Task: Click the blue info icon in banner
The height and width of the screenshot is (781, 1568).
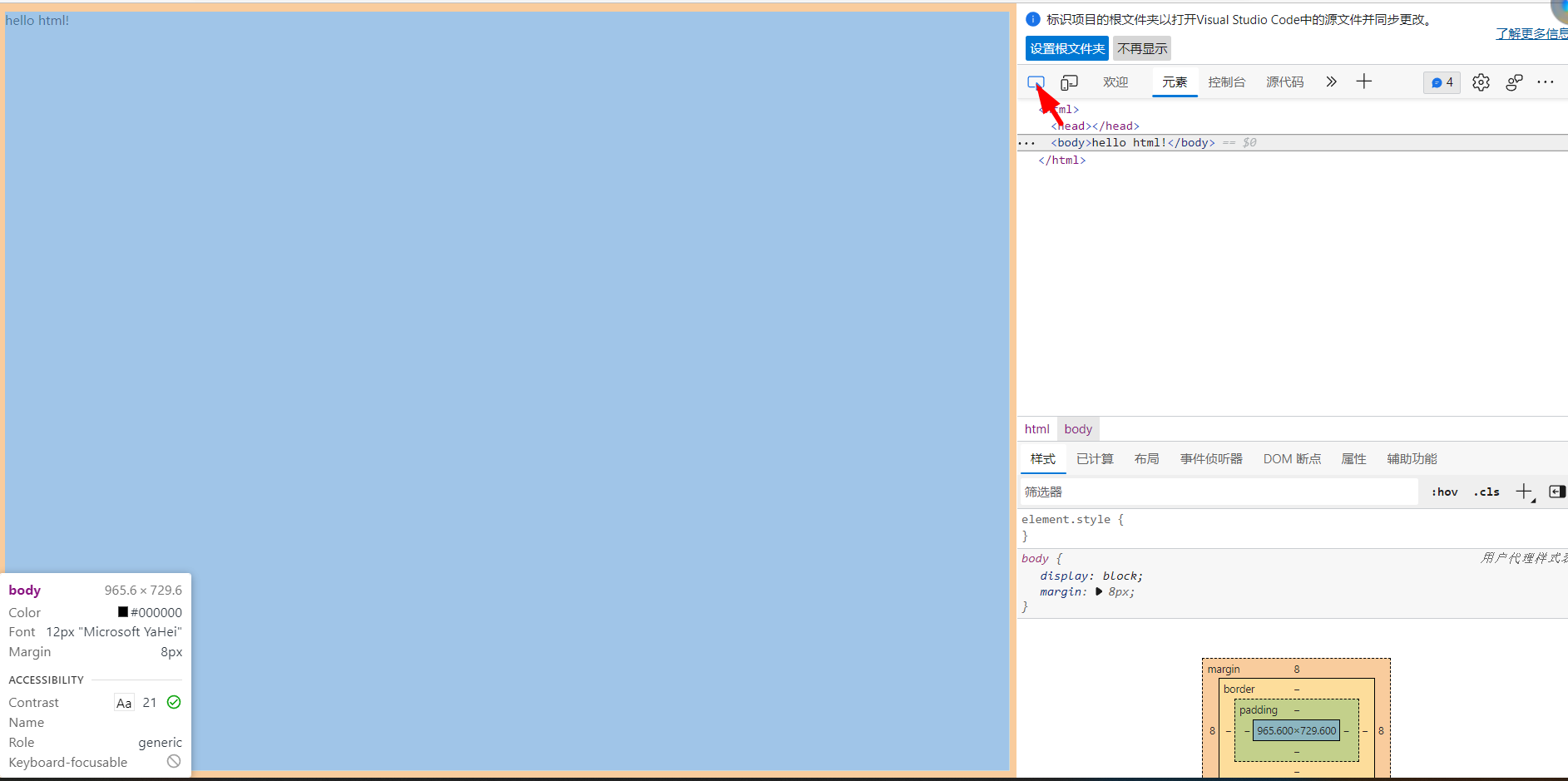Action: click(x=1033, y=19)
